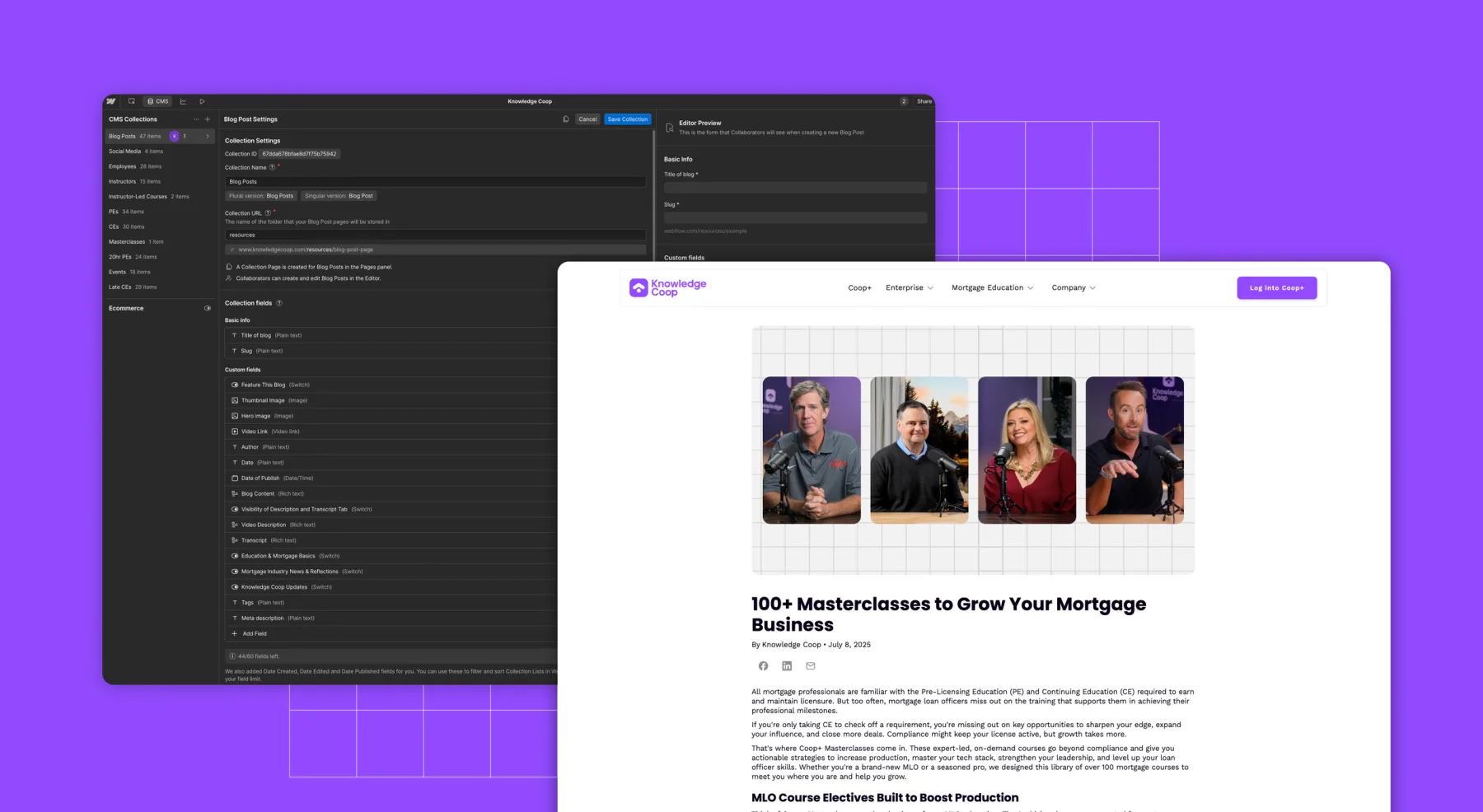Click the Knowledge Coop logo on the website
Screen dimensions: 1483x812
[668, 287]
